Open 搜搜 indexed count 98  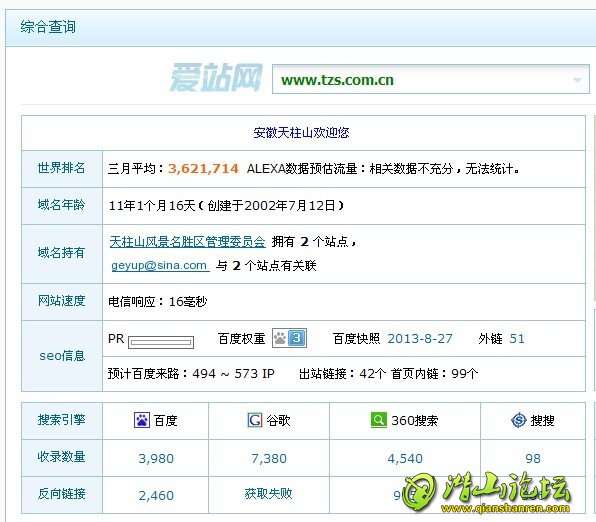[533, 459]
